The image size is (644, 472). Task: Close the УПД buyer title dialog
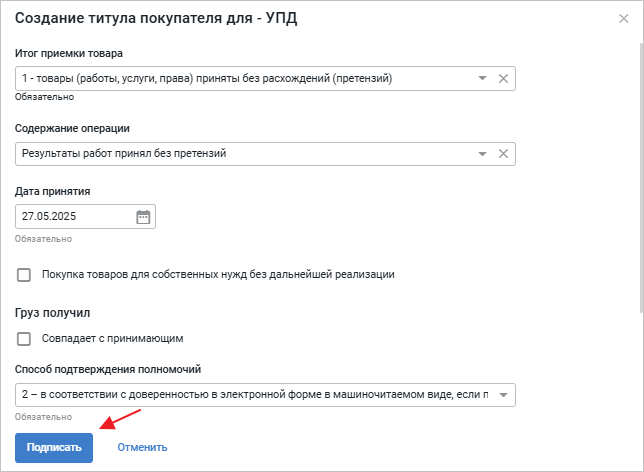624,18
